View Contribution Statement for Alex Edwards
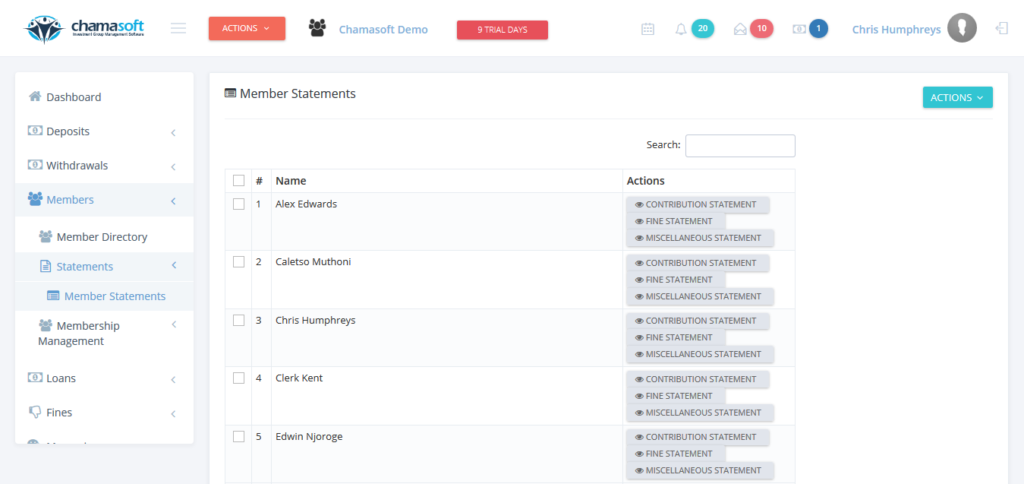The width and height of the screenshot is (1024, 484). tap(698, 205)
